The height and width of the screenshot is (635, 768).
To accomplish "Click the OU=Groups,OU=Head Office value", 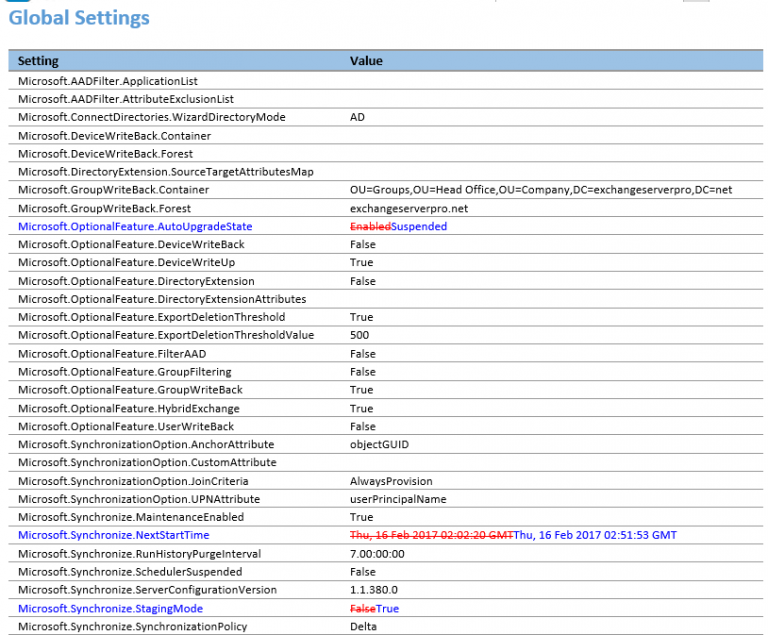I will 541,190.
